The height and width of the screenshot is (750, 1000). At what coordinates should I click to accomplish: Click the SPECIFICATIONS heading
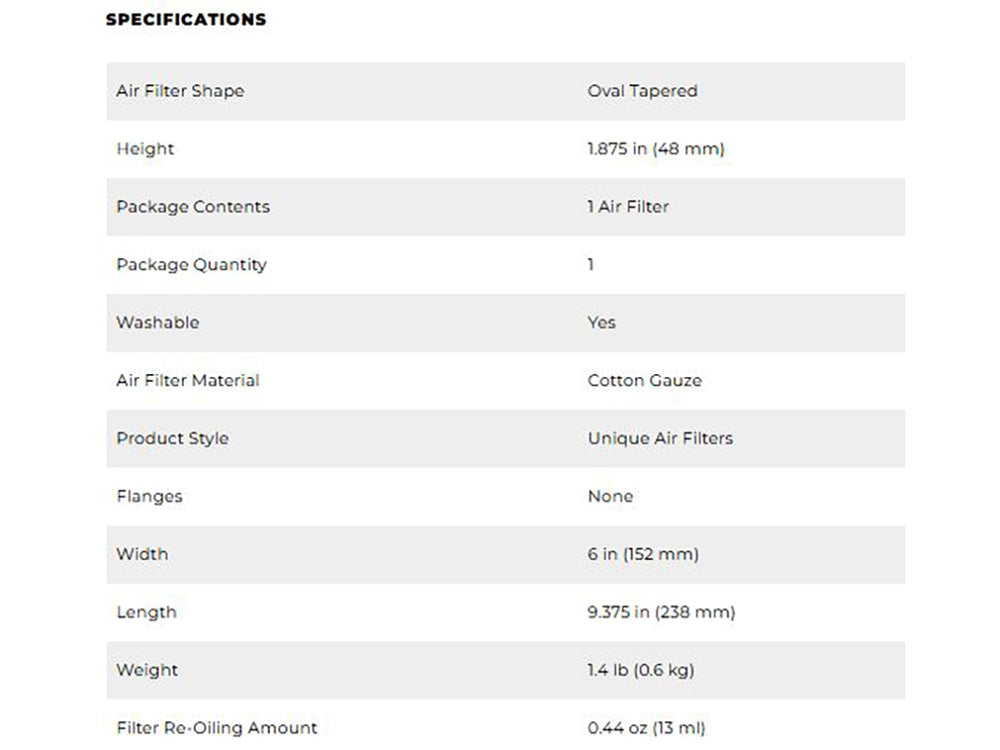pyautogui.click(x=186, y=20)
